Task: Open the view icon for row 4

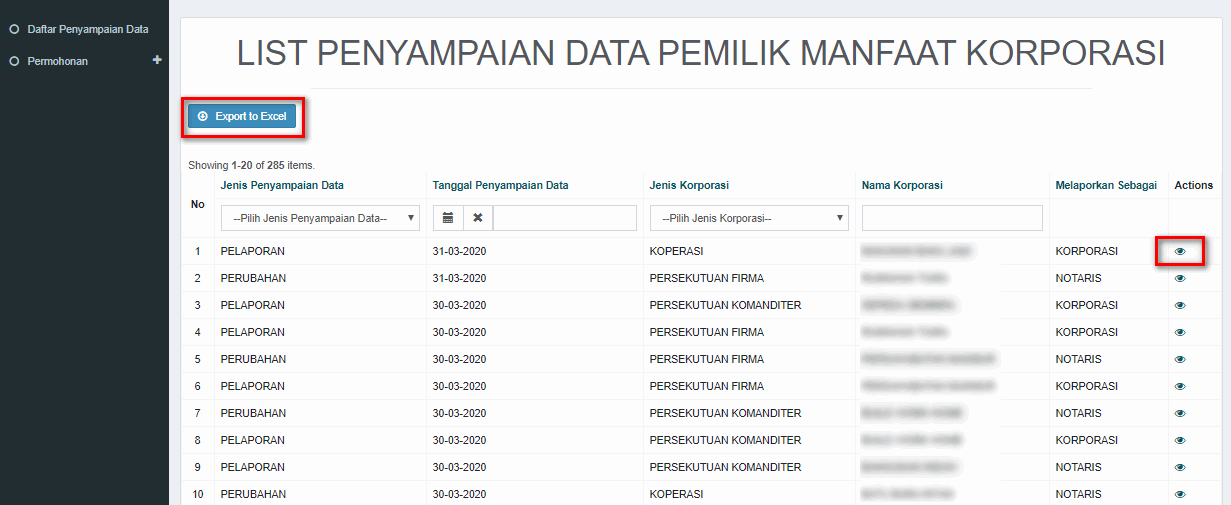Action: coord(1180,332)
